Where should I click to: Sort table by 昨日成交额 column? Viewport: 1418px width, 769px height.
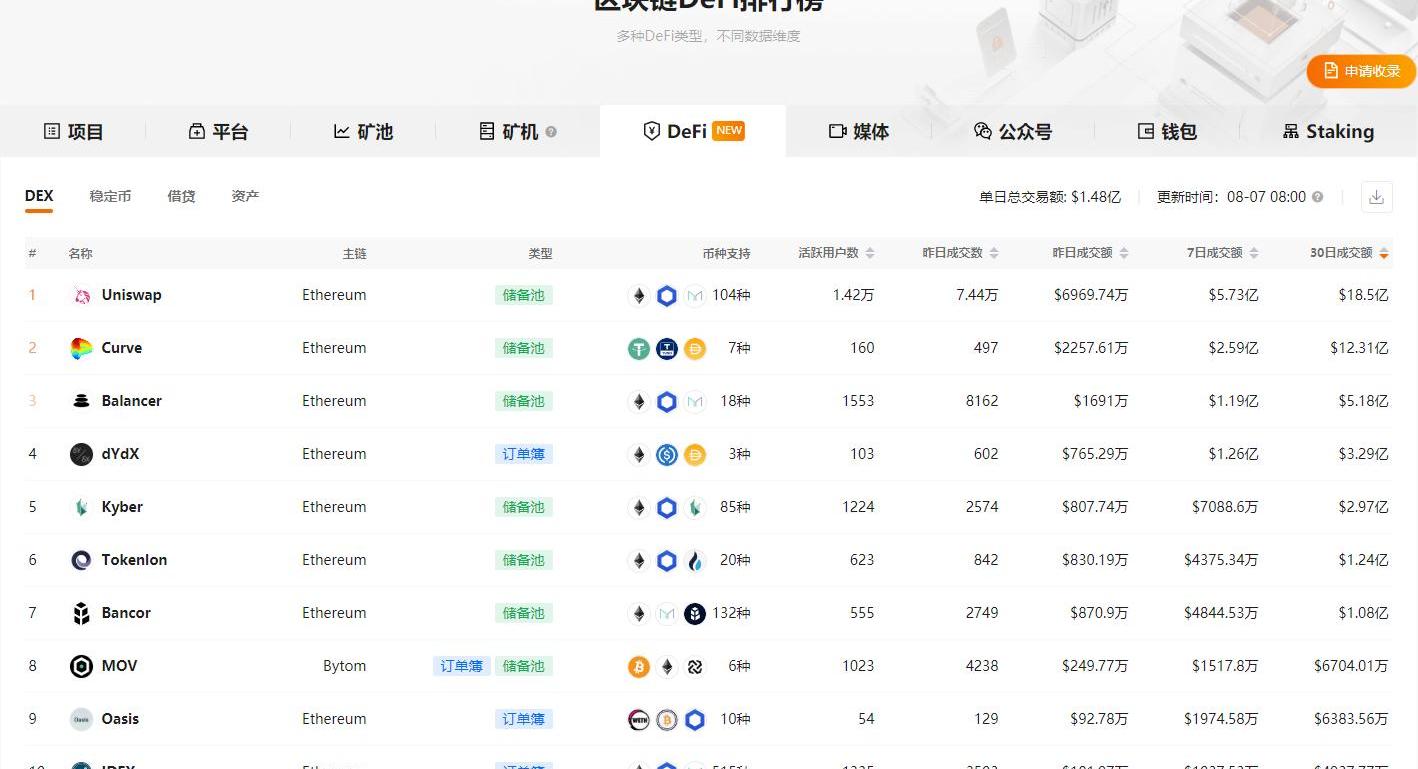click(1090, 253)
